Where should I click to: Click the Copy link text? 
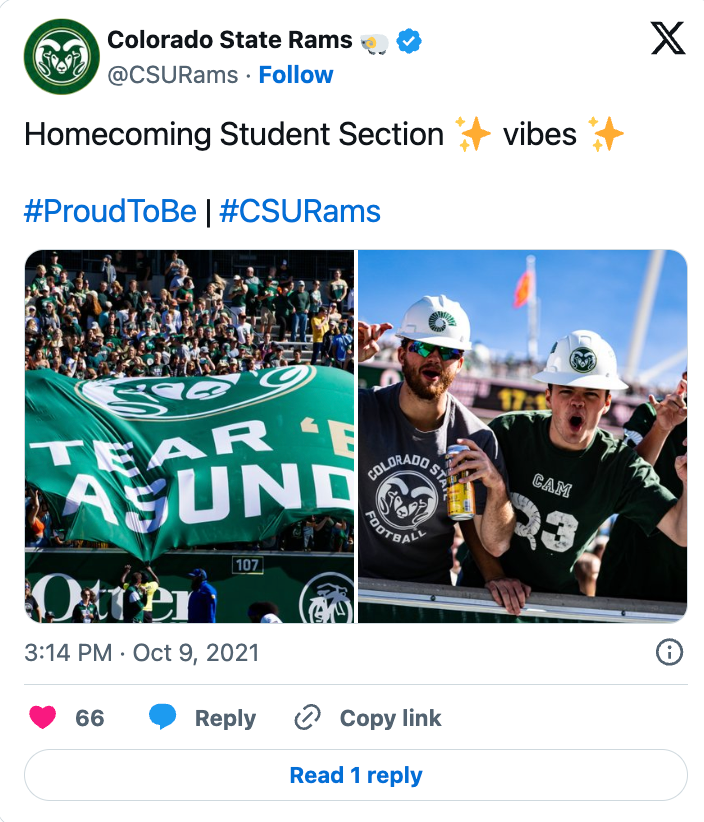[x=390, y=718]
